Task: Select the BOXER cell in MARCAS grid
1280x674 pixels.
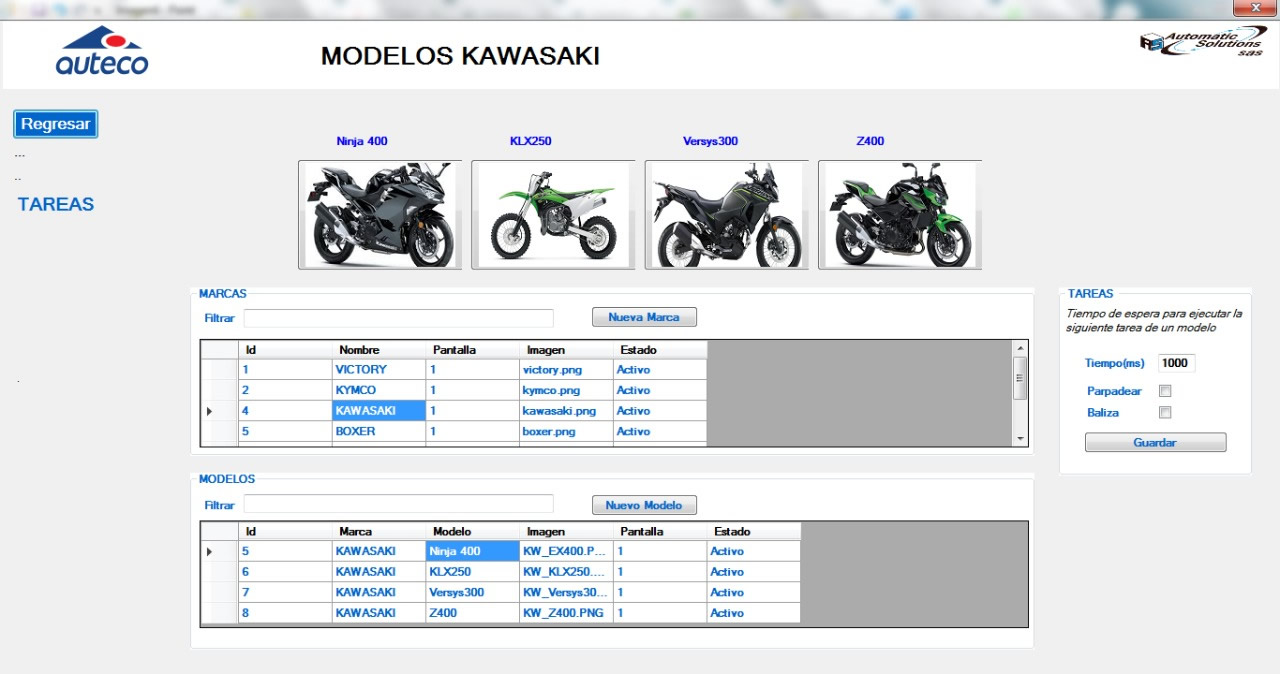Action: 379,431
